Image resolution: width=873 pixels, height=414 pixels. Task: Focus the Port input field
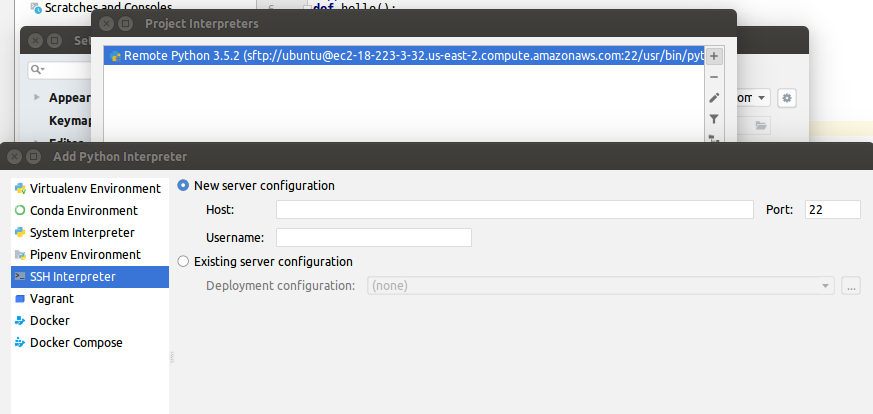[832, 210]
